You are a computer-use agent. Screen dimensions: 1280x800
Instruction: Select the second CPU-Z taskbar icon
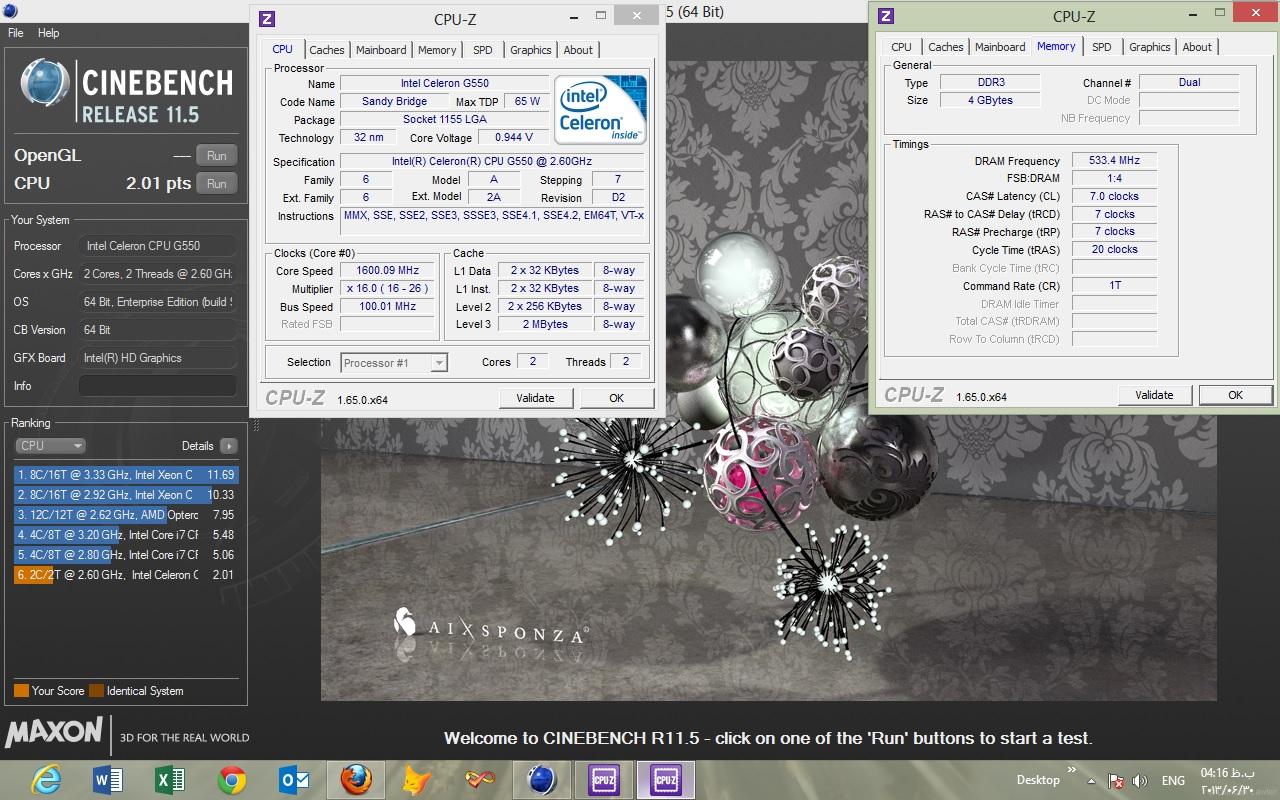666,779
